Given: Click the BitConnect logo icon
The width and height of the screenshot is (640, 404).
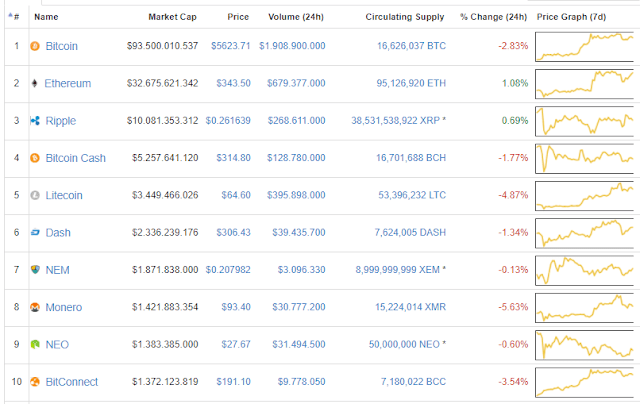Looking at the screenshot, I should [x=35, y=382].
